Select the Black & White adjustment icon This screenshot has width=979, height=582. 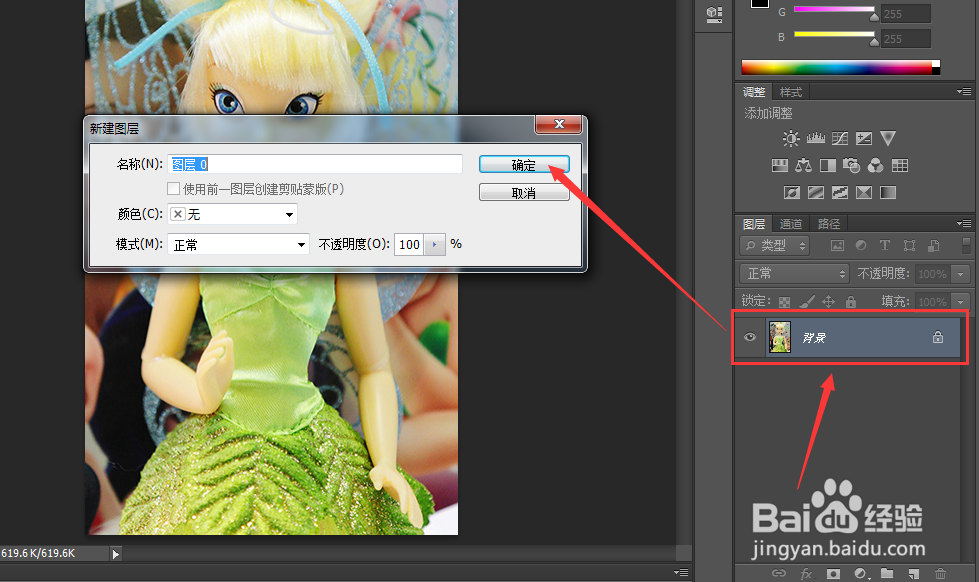pos(827,166)
